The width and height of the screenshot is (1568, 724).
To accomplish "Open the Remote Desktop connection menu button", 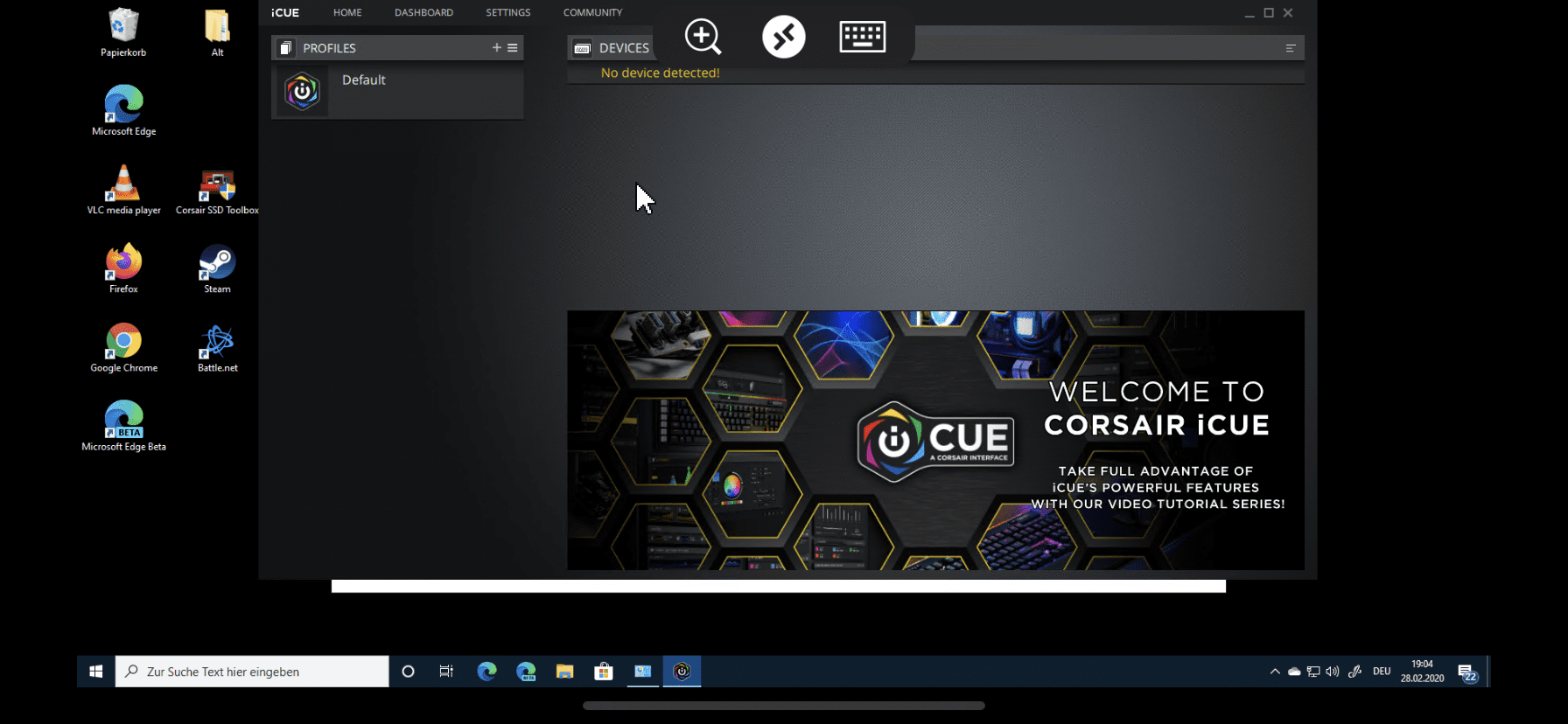I will tap(783, 37).
